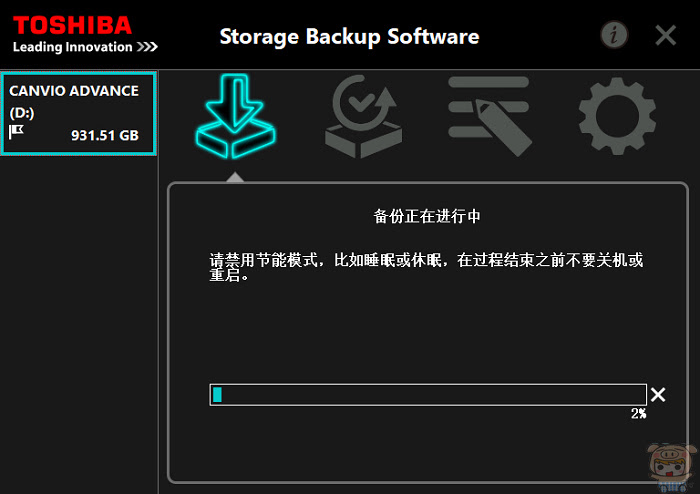Click the Leading Innovation tagline arrows
The height and width of the screenshot is (494, 700).
tap(147, 47)
